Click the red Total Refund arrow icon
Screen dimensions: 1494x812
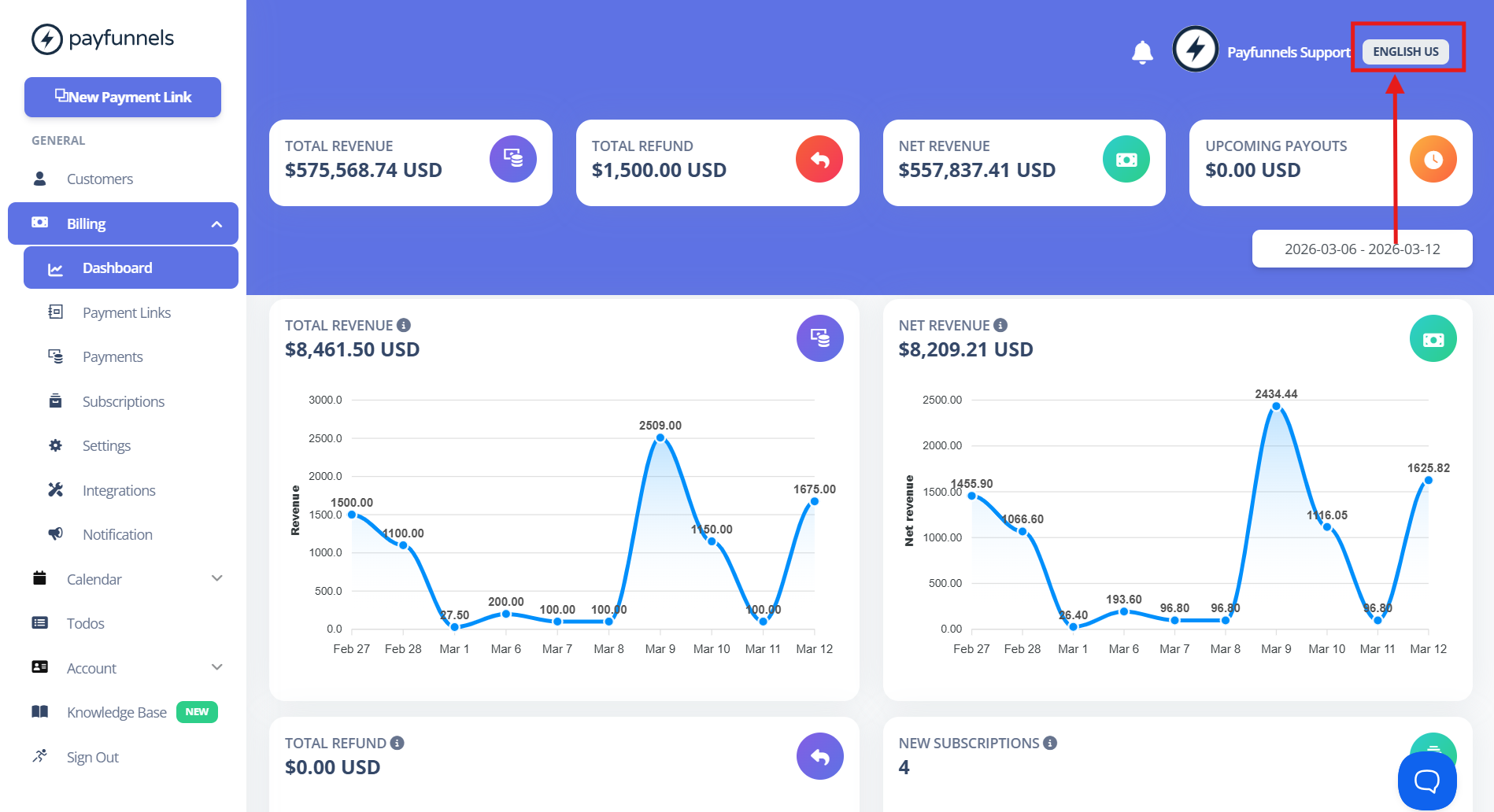coord(819,159)
